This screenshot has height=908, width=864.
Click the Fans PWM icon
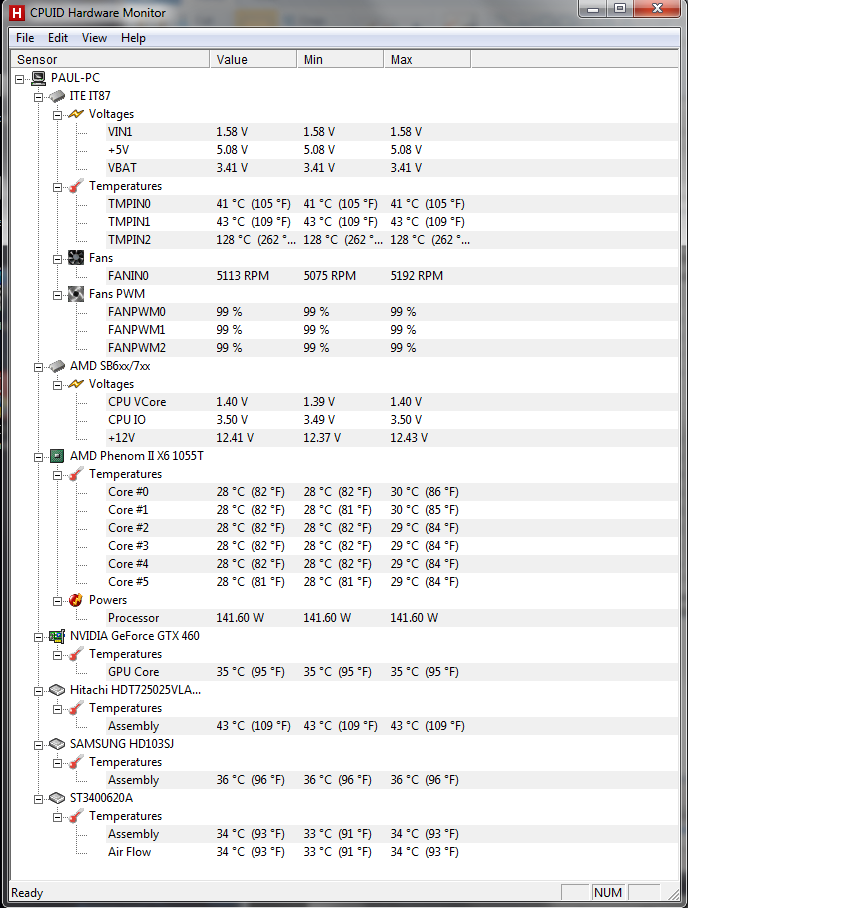tap(76, 294)
